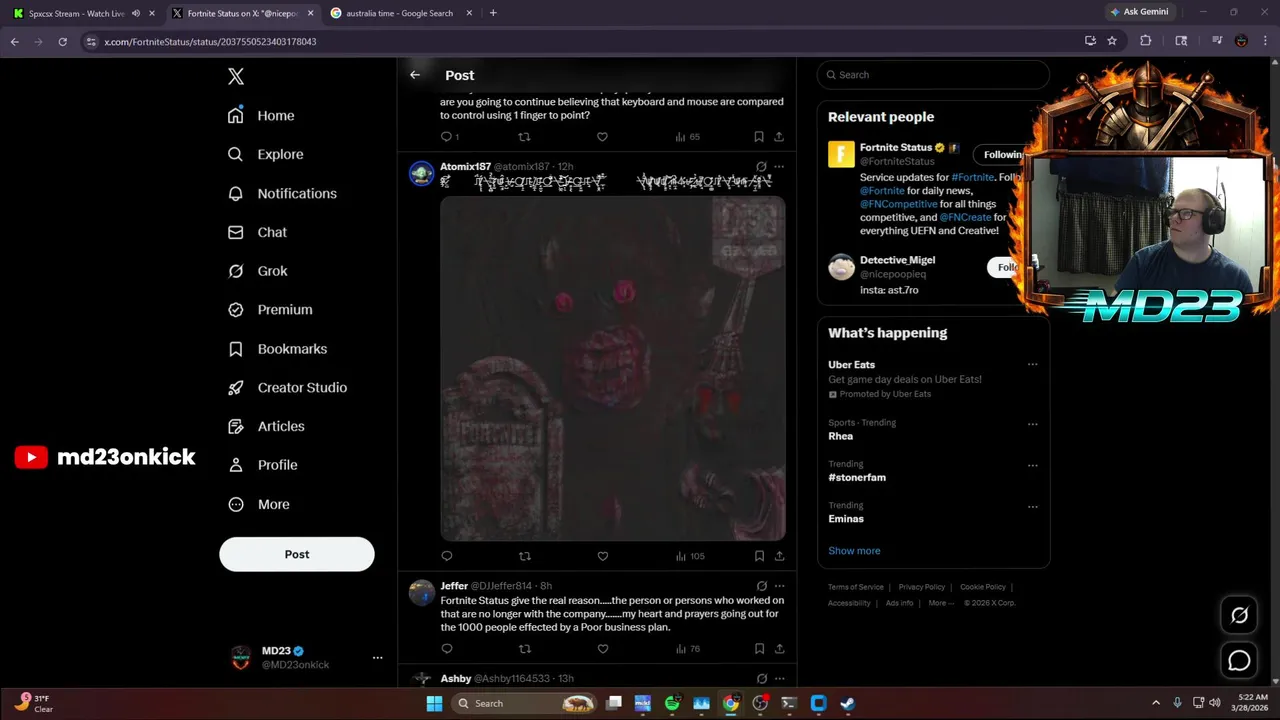Open Atomix187's profile avatar
The image size is (1280, 720).
pyautogui.click(x=422, y=173)
